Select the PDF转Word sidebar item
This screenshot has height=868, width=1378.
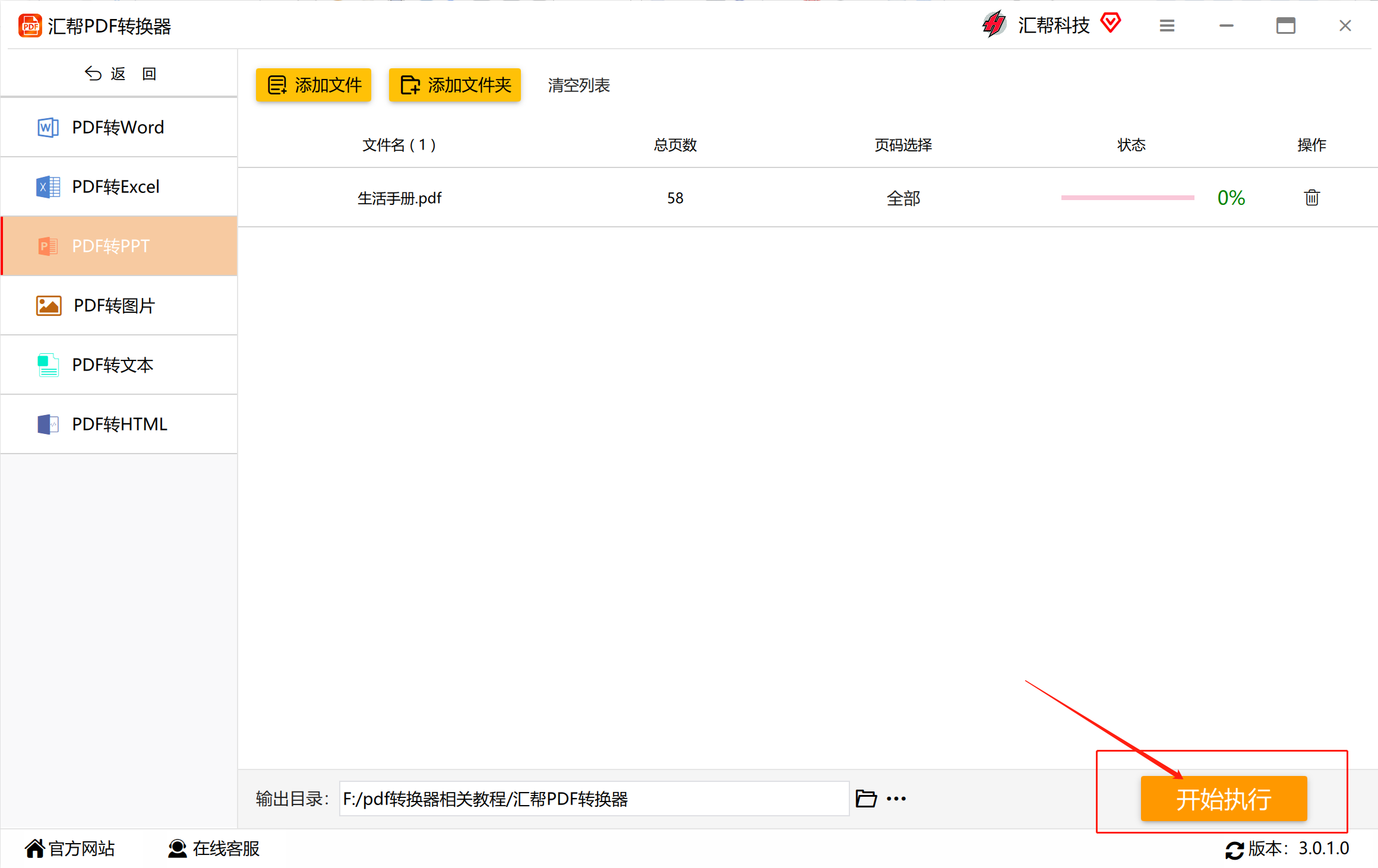119,127
